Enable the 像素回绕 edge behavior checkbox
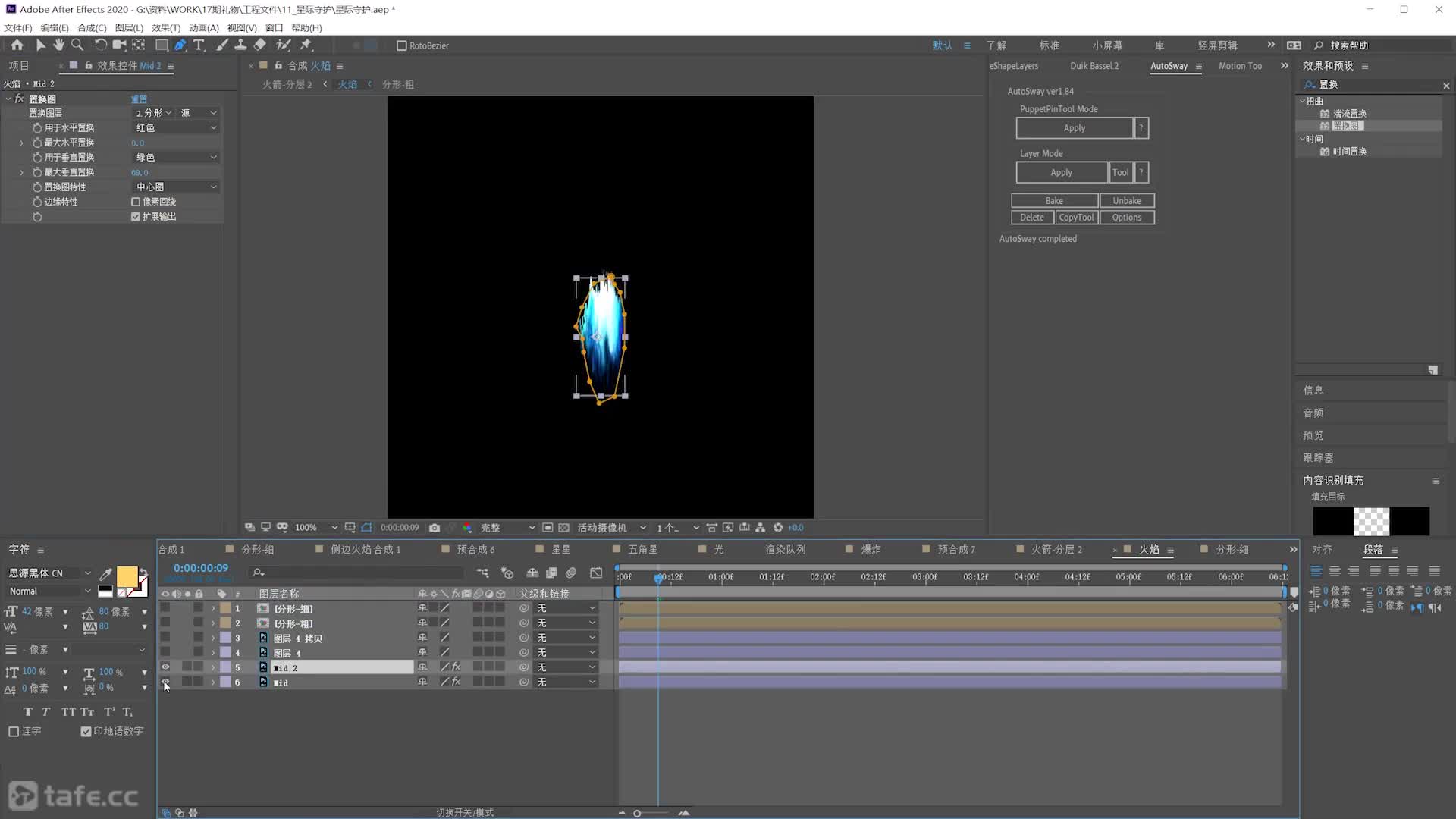The width and height of the screenshot is (1456, 819). (136, 202)
